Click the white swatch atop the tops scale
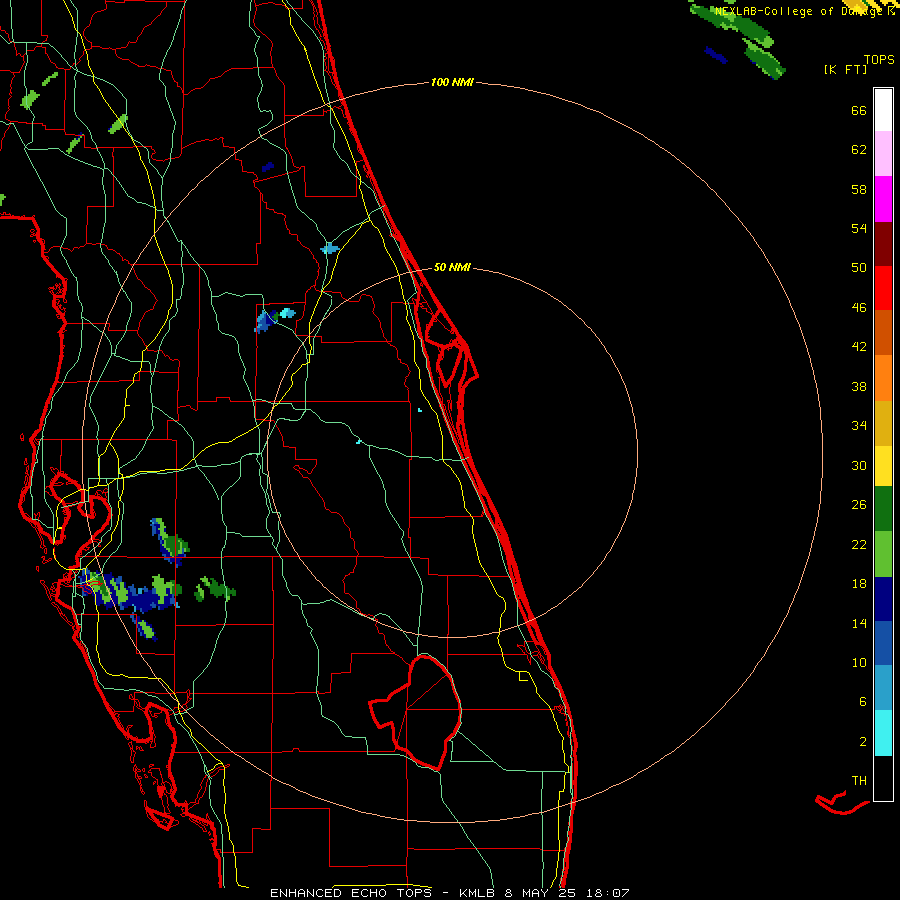 883,110
